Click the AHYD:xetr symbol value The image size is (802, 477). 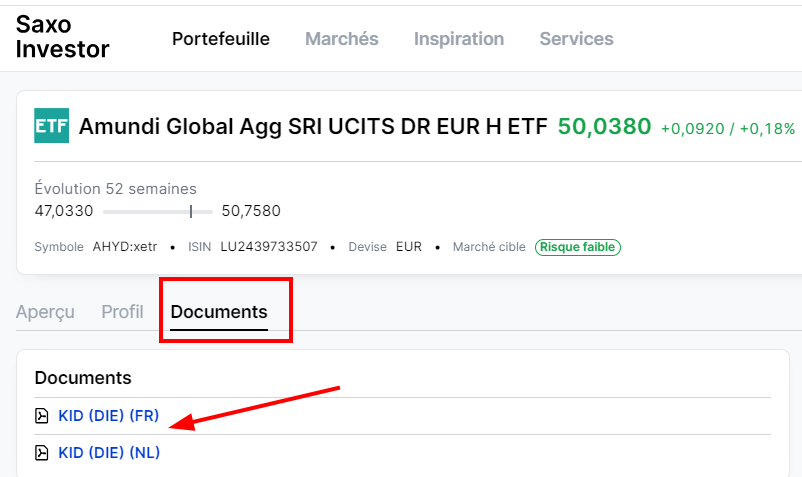tap(125, 247)
